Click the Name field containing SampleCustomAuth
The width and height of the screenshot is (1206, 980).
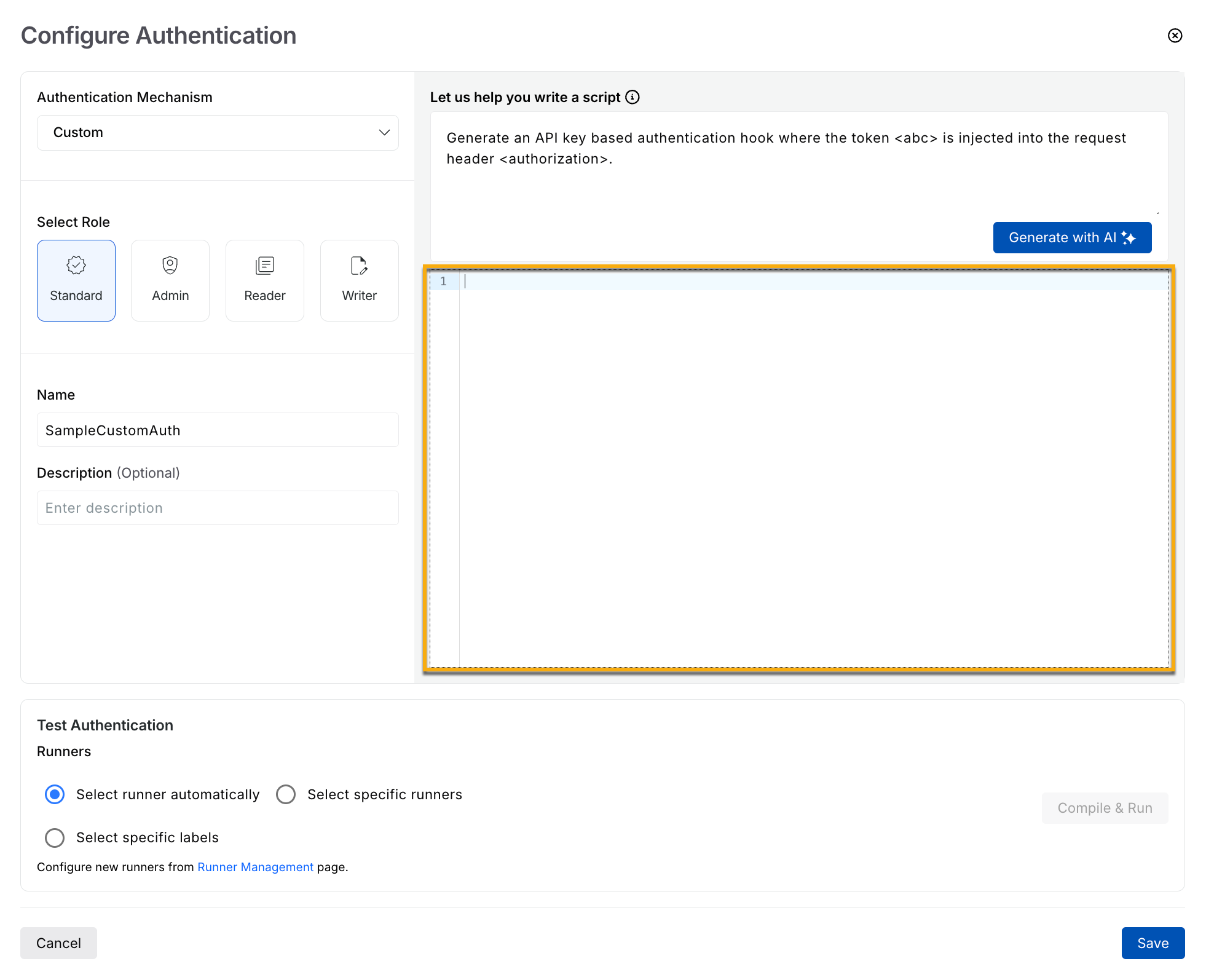[x=218, y=430]
